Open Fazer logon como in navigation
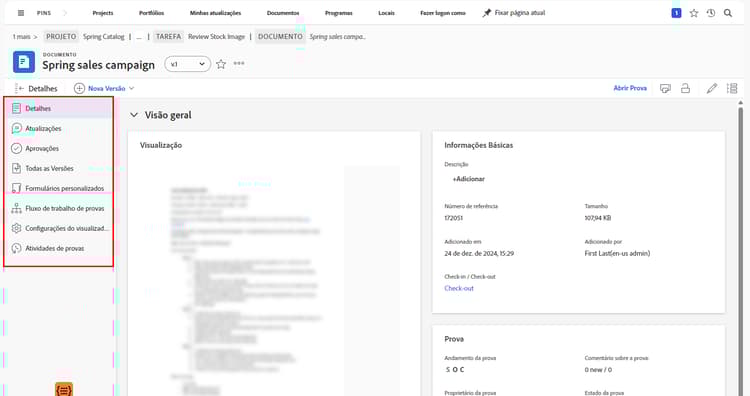The width and height of the screenshot is (750, 396). 443,13
